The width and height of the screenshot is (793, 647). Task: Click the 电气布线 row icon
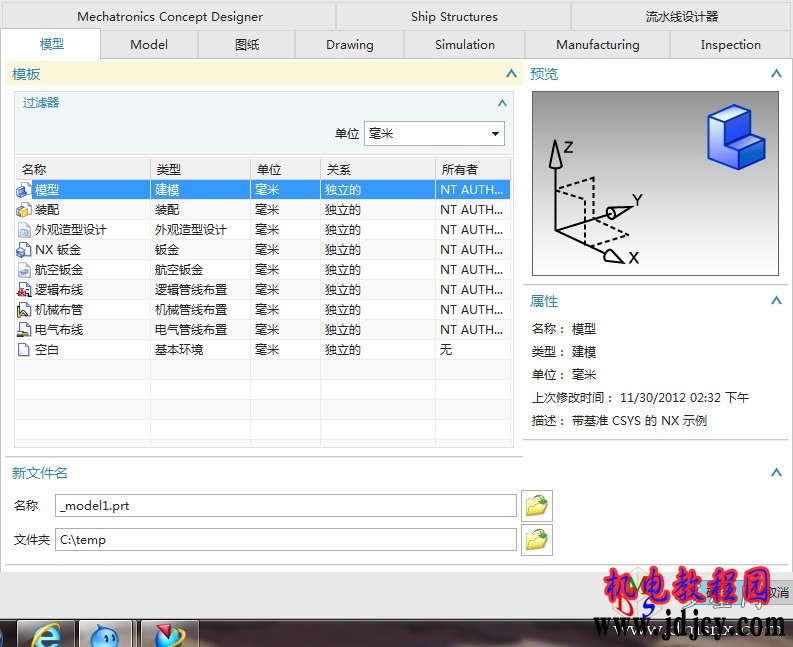[24, 330]
